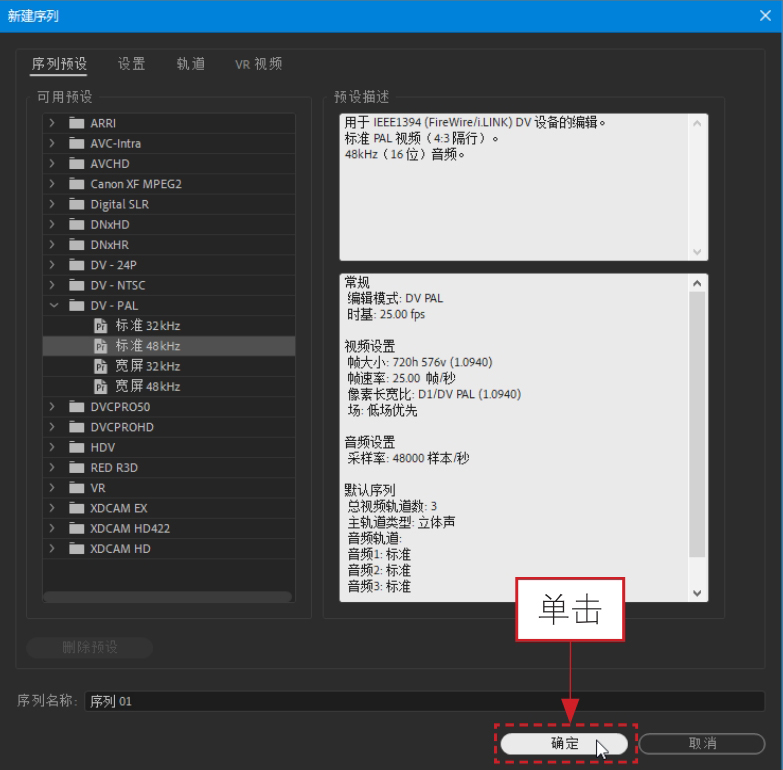
Task: Expand the VR folder chevron
Action: [52, 487]
